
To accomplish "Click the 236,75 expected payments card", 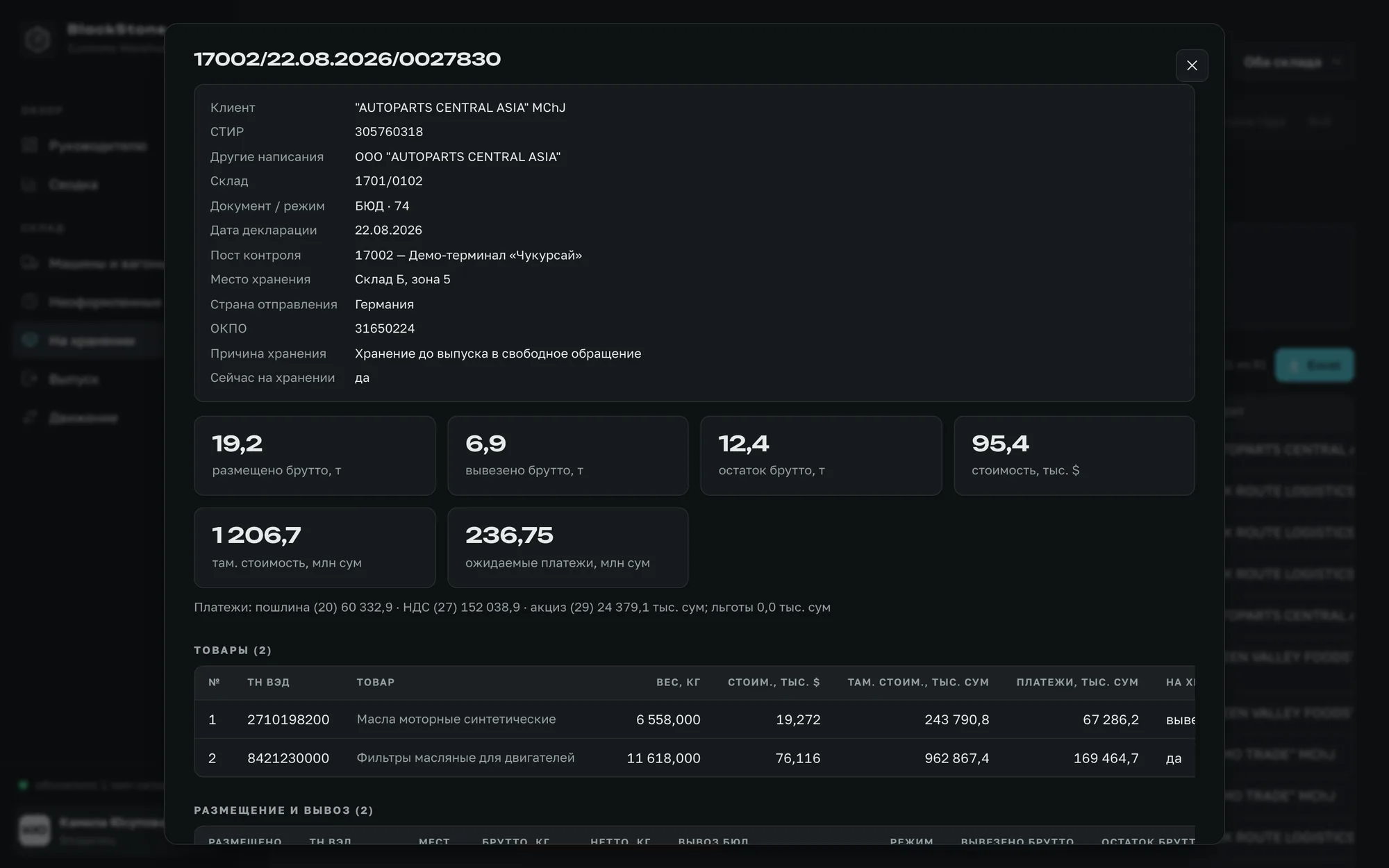I will pos(568,547).
